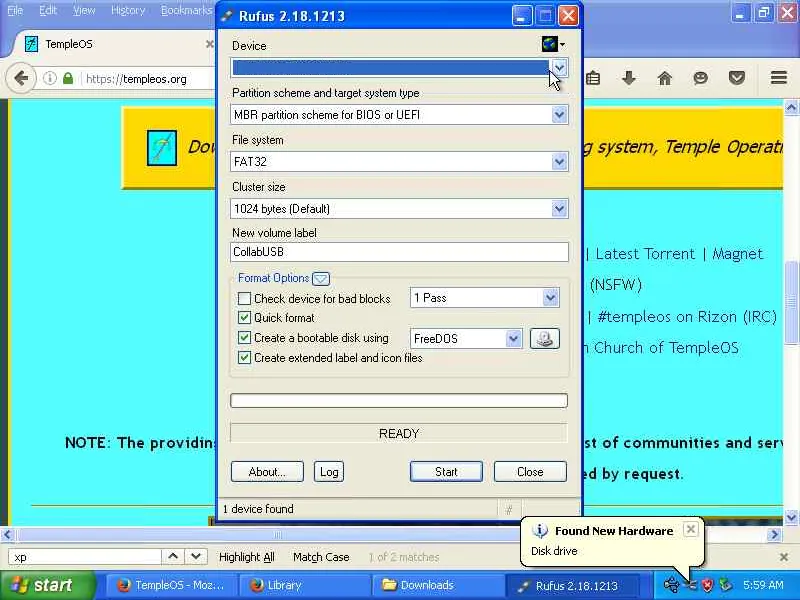Screen dimensions: 800x600
Task: Click the red shield security tray icon
Action: [x=707, y=585]
